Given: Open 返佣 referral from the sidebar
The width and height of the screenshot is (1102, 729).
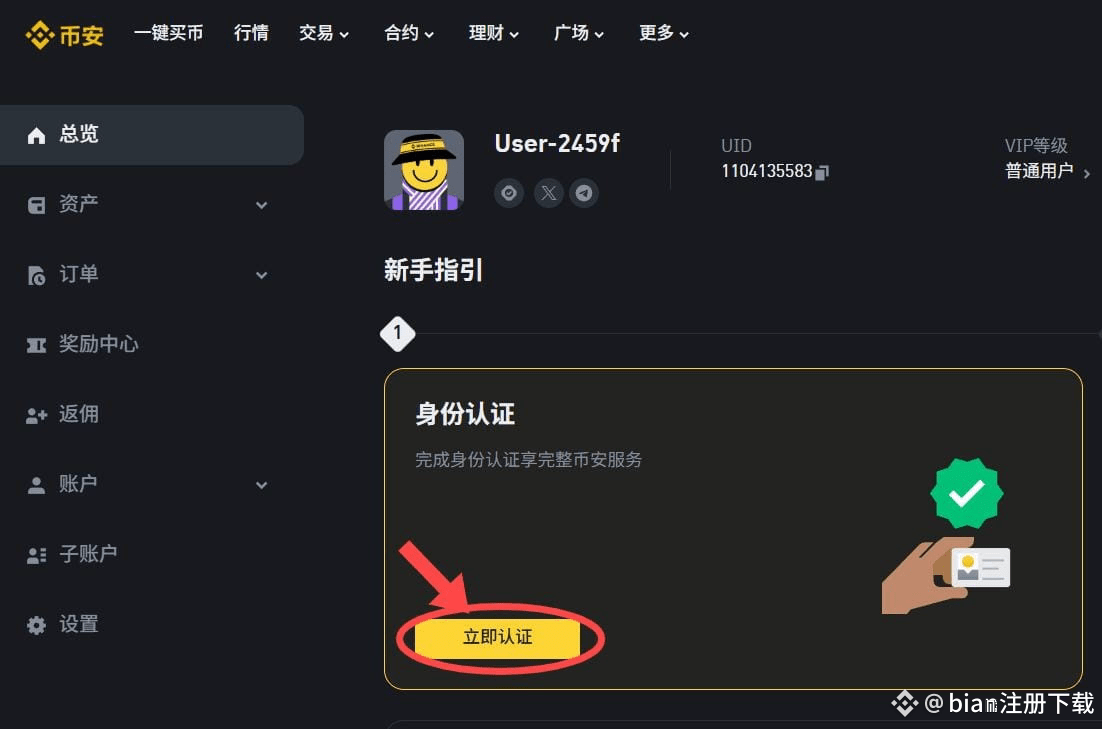Looking at the screenshot, I should (x=78, y=414).
